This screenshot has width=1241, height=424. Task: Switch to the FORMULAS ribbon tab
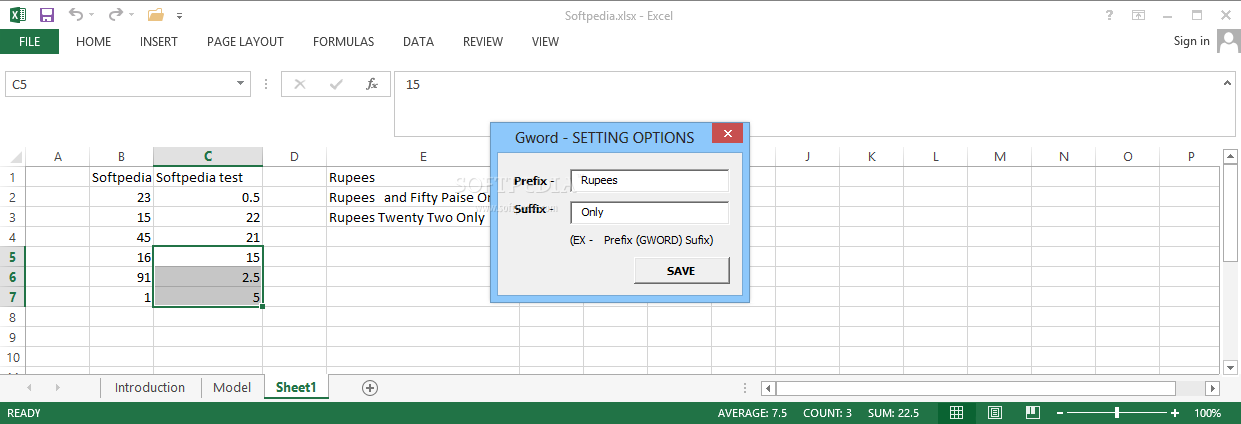343,42
